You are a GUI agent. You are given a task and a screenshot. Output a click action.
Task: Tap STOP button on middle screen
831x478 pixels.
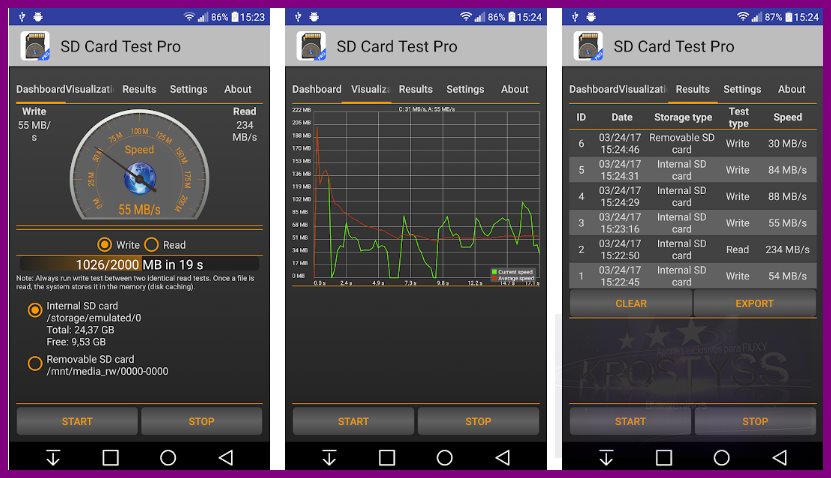coord(478,421)
